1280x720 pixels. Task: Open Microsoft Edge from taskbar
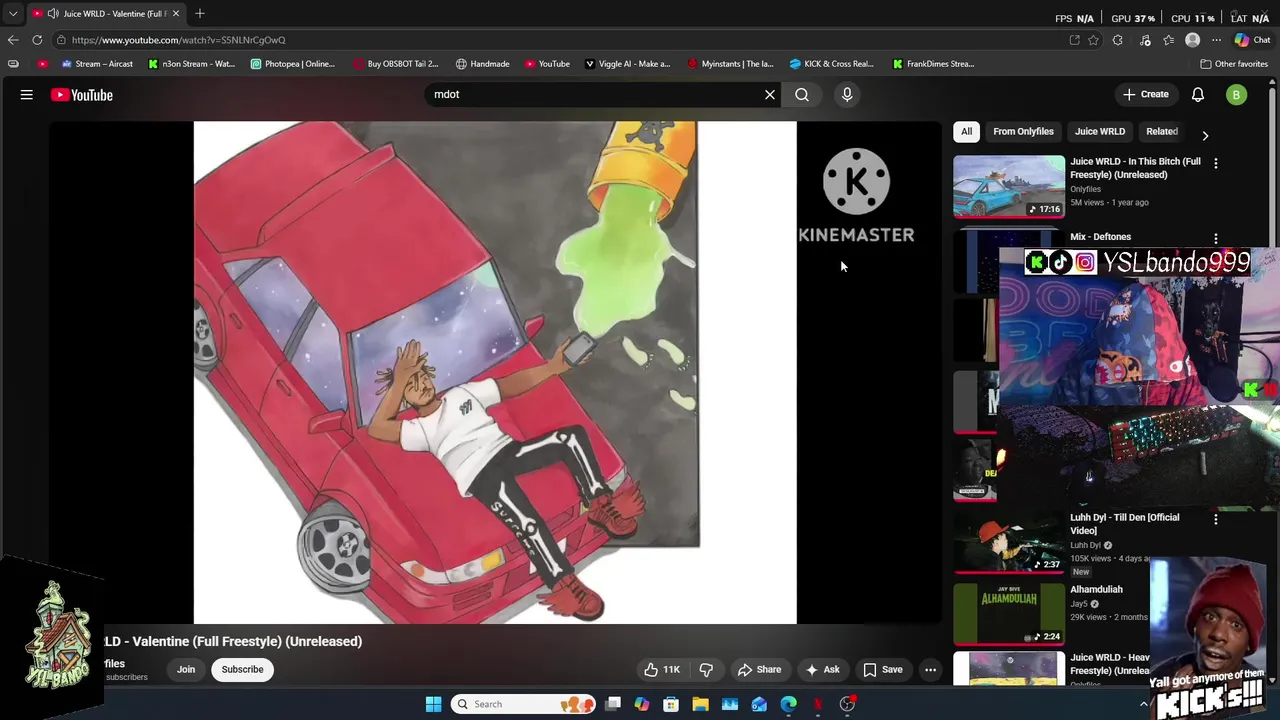pyautogui.click(x=789, y=704)
